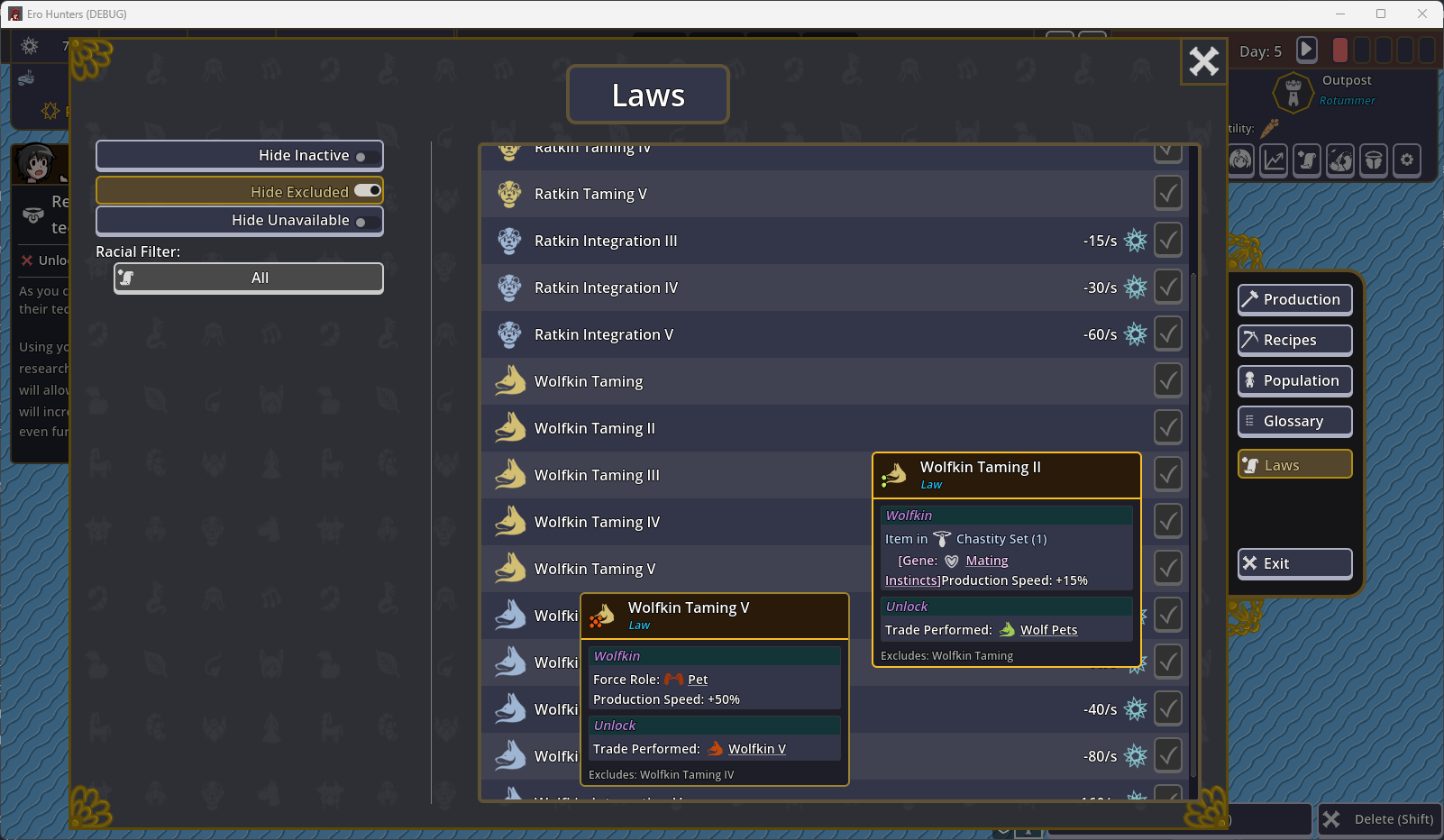Click the wolf icon beside Wolfkin Taming III
Image resolution: width=1444 pixels, height=840 pixels.
pos(510,475)
